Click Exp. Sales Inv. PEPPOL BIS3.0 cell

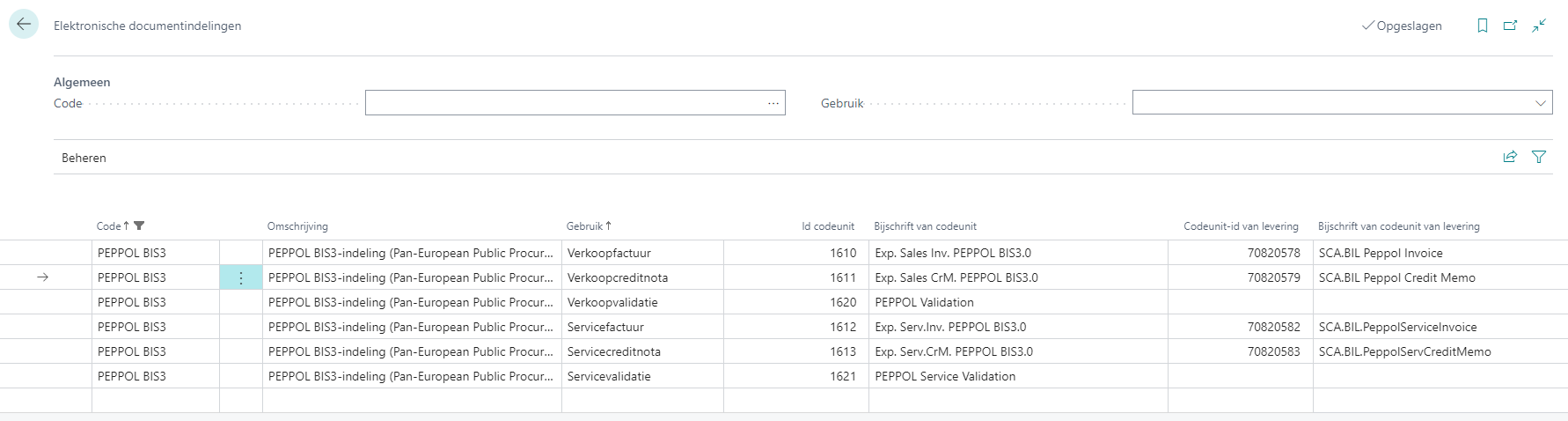click(x=1018, y=253)
